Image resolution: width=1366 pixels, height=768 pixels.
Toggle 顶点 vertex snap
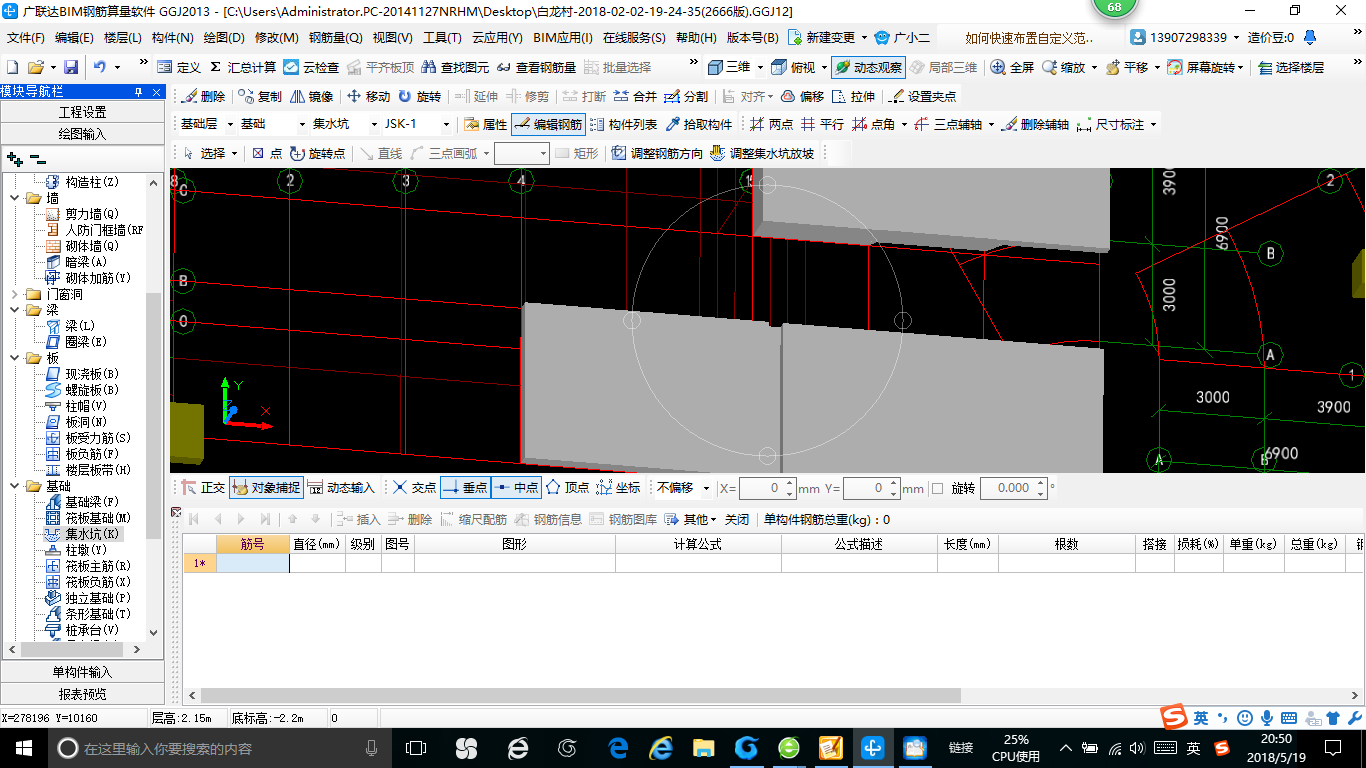pos(567,488)
